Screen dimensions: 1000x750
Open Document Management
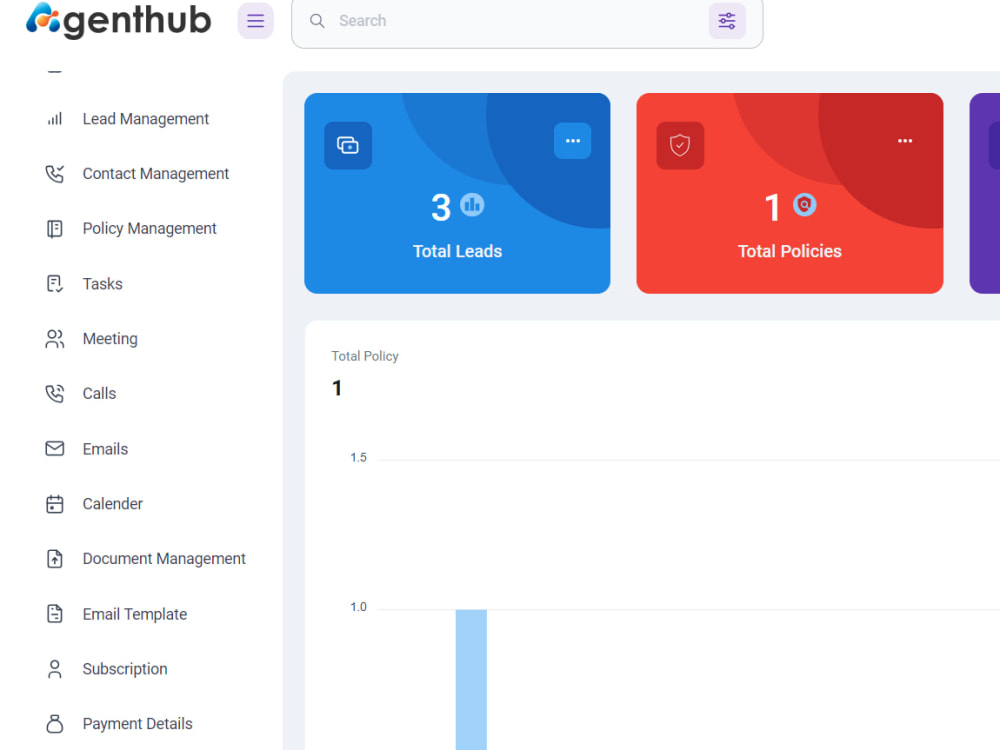[164, 559]
